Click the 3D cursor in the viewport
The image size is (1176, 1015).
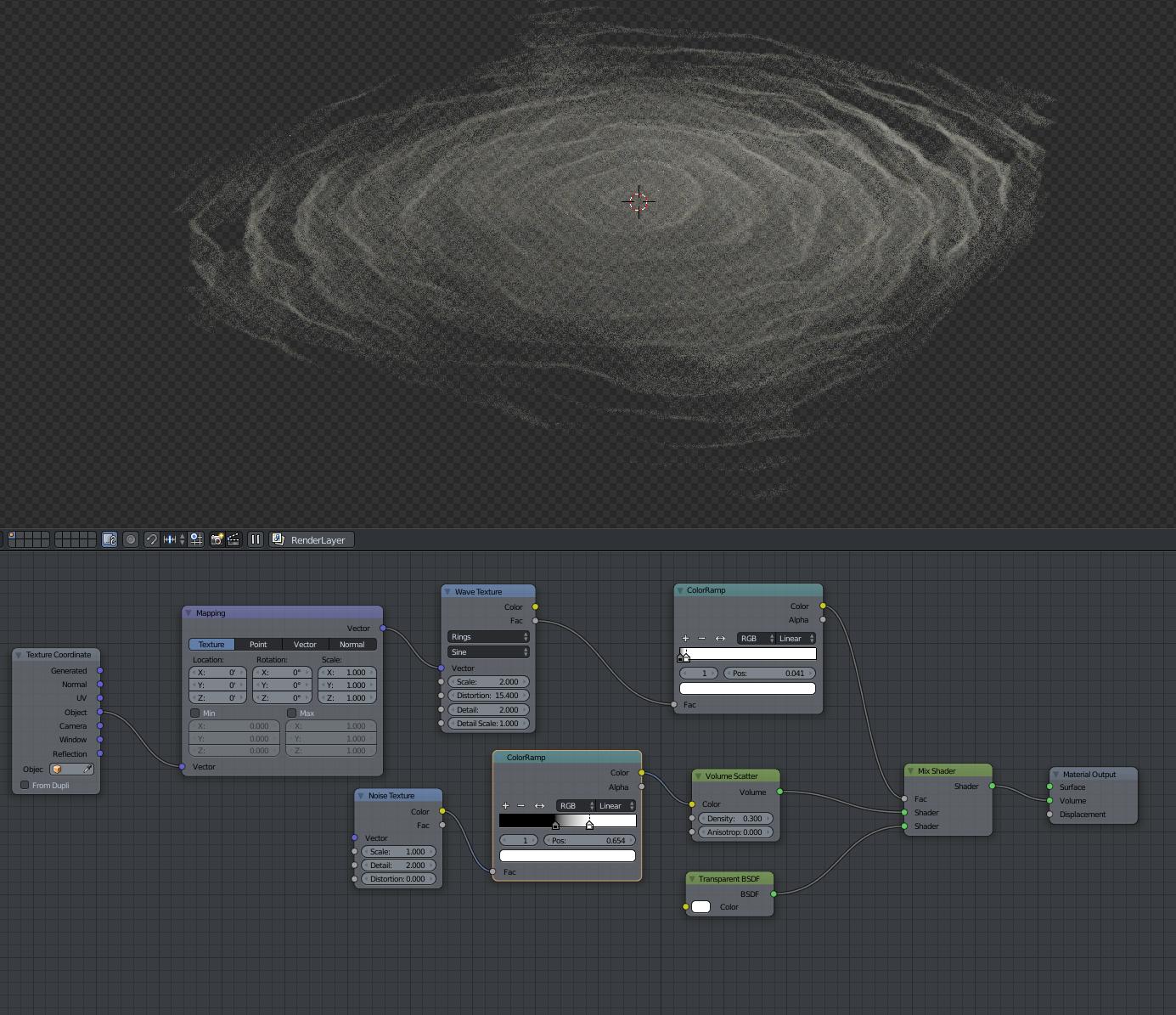coord(639,201)
